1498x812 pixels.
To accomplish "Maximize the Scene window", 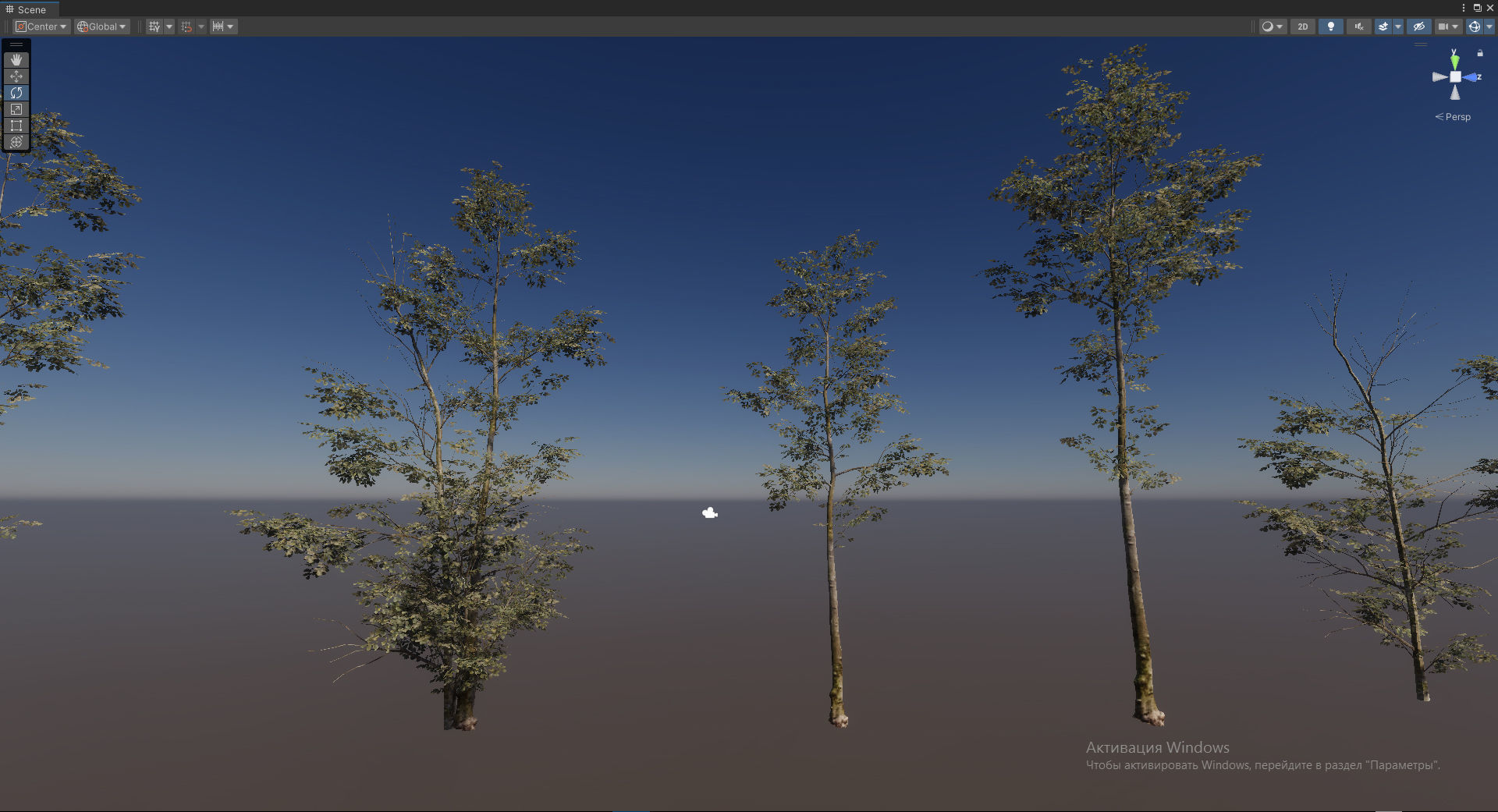I will (1477, 8).
